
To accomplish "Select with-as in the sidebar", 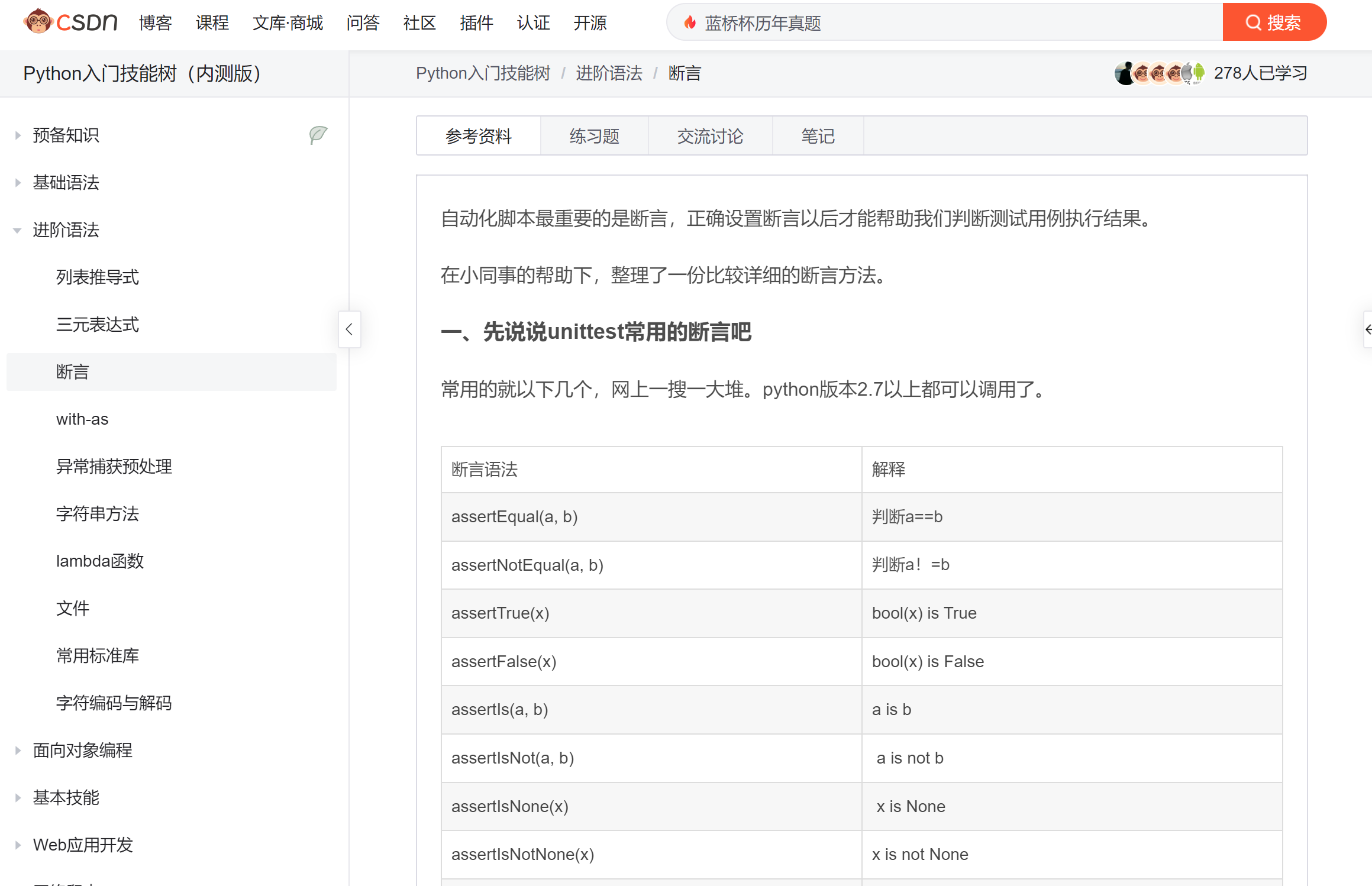I will coord(82,419).
